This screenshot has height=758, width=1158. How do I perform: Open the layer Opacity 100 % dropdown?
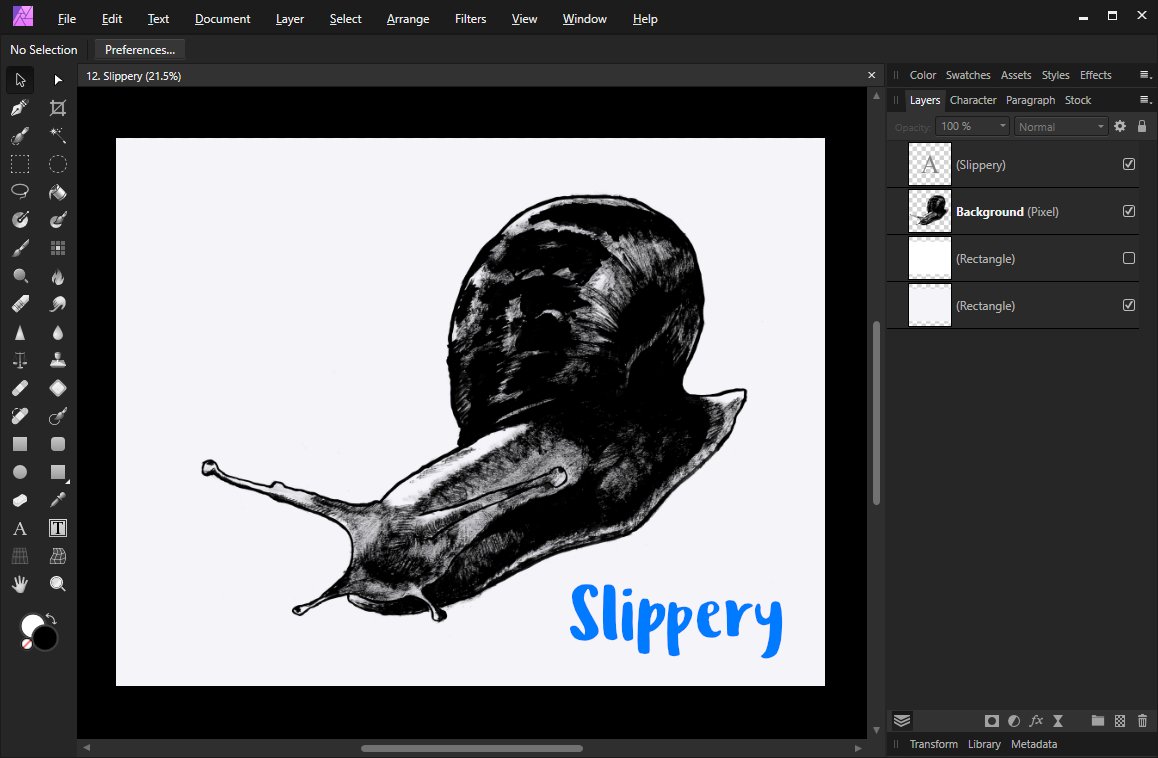tap(972, 126)
